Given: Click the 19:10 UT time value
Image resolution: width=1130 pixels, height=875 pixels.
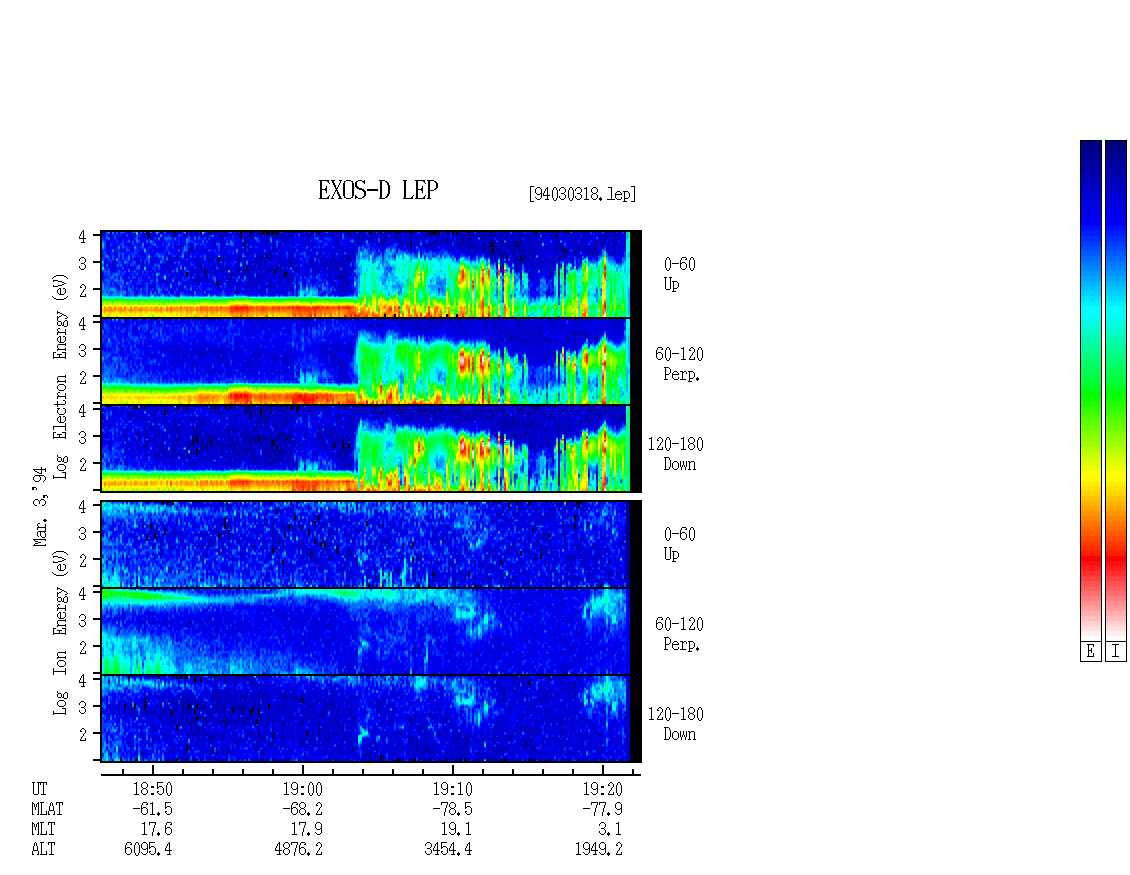Looking at the screenshot, I should point(453,789).
